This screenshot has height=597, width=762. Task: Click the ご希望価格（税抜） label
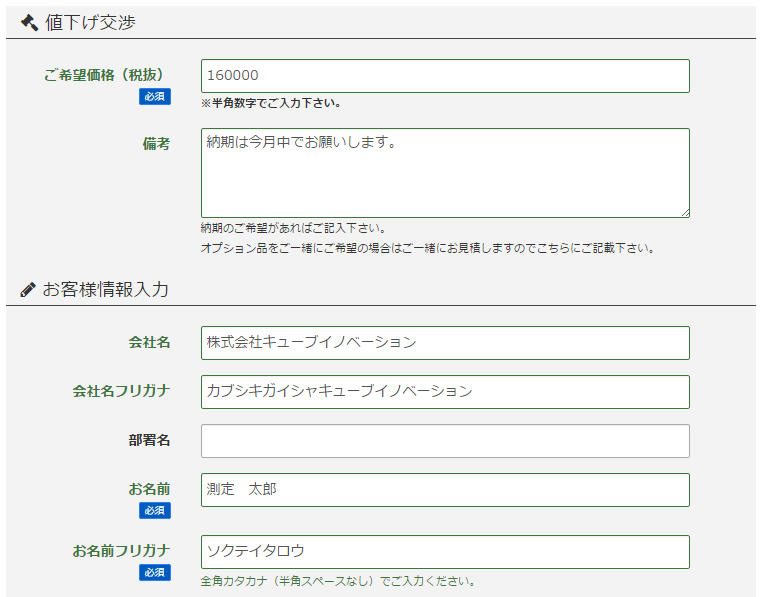104,75
